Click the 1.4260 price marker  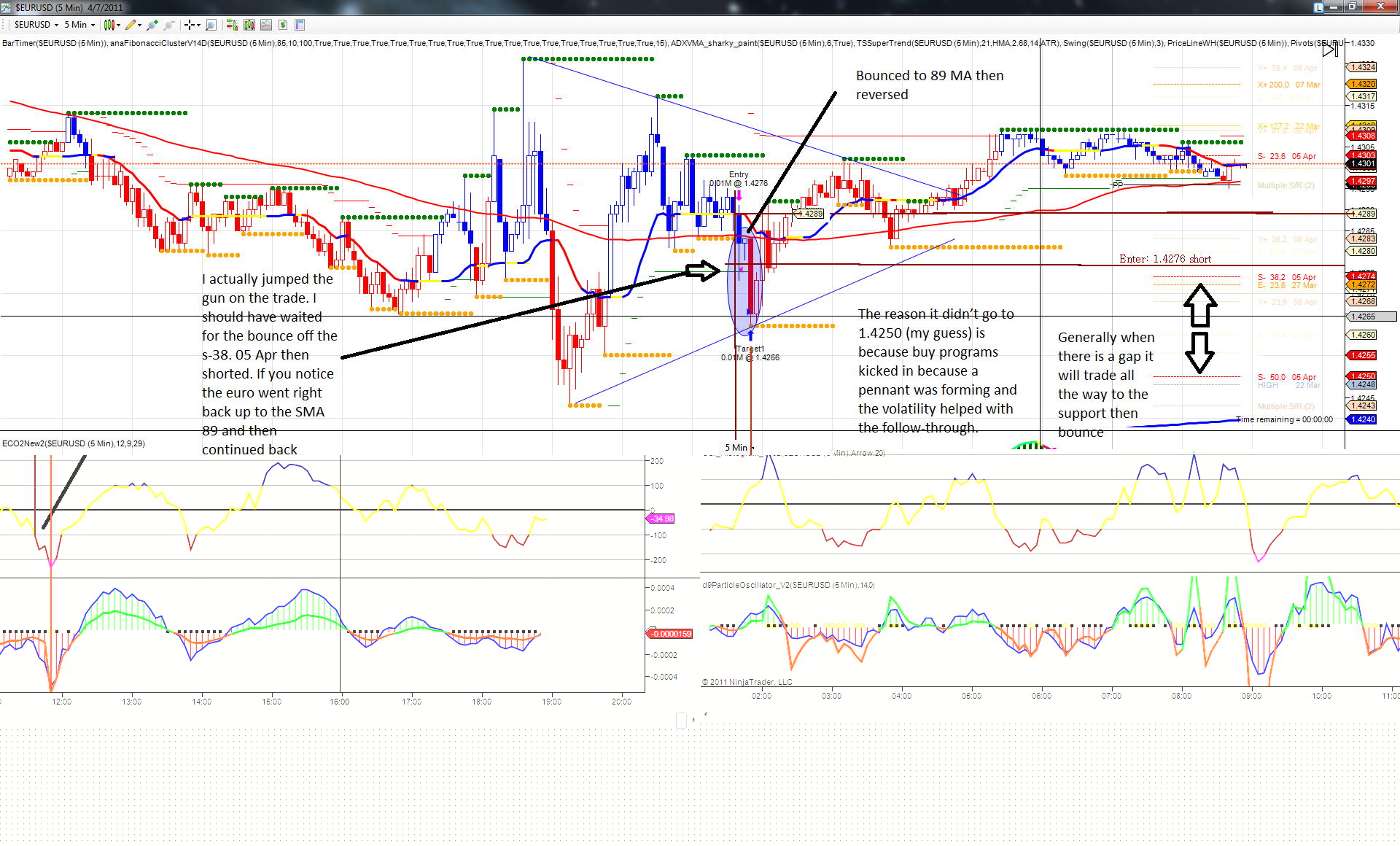click(x=1362, y=335)
